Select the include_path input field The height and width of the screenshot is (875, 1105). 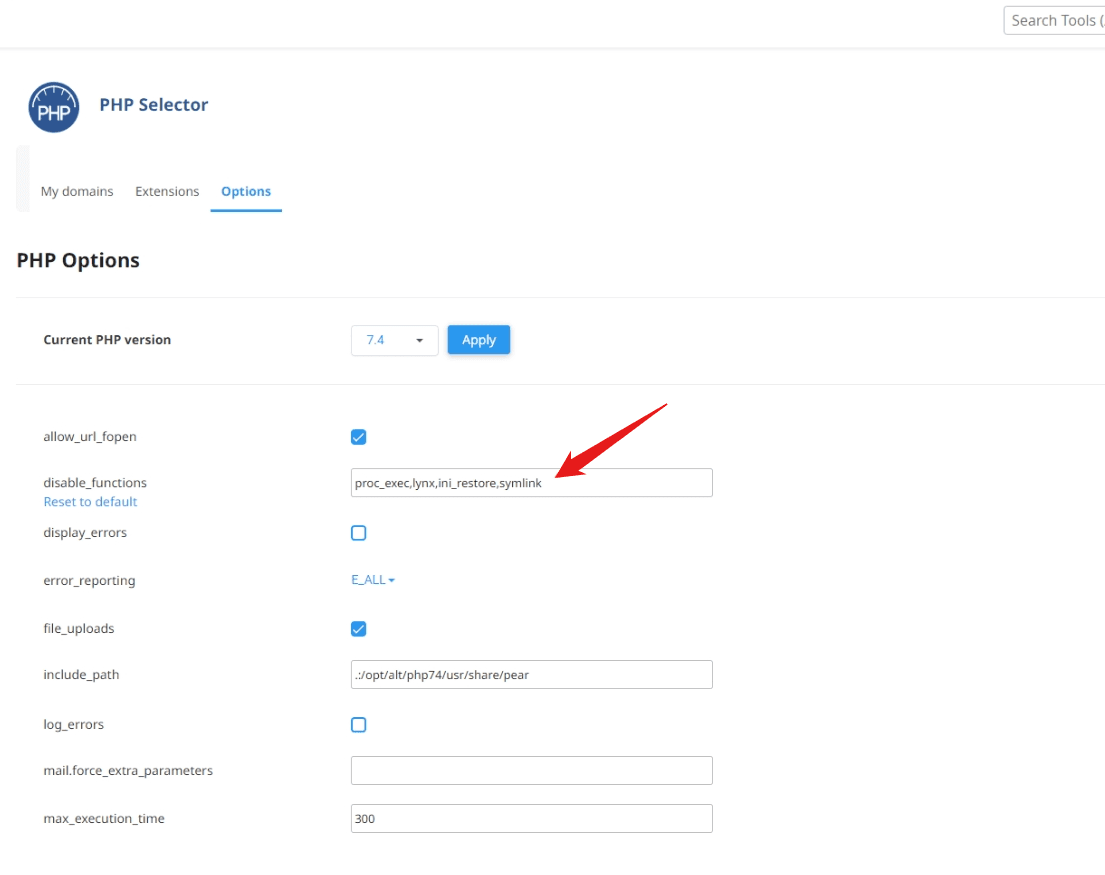[531, 674]
